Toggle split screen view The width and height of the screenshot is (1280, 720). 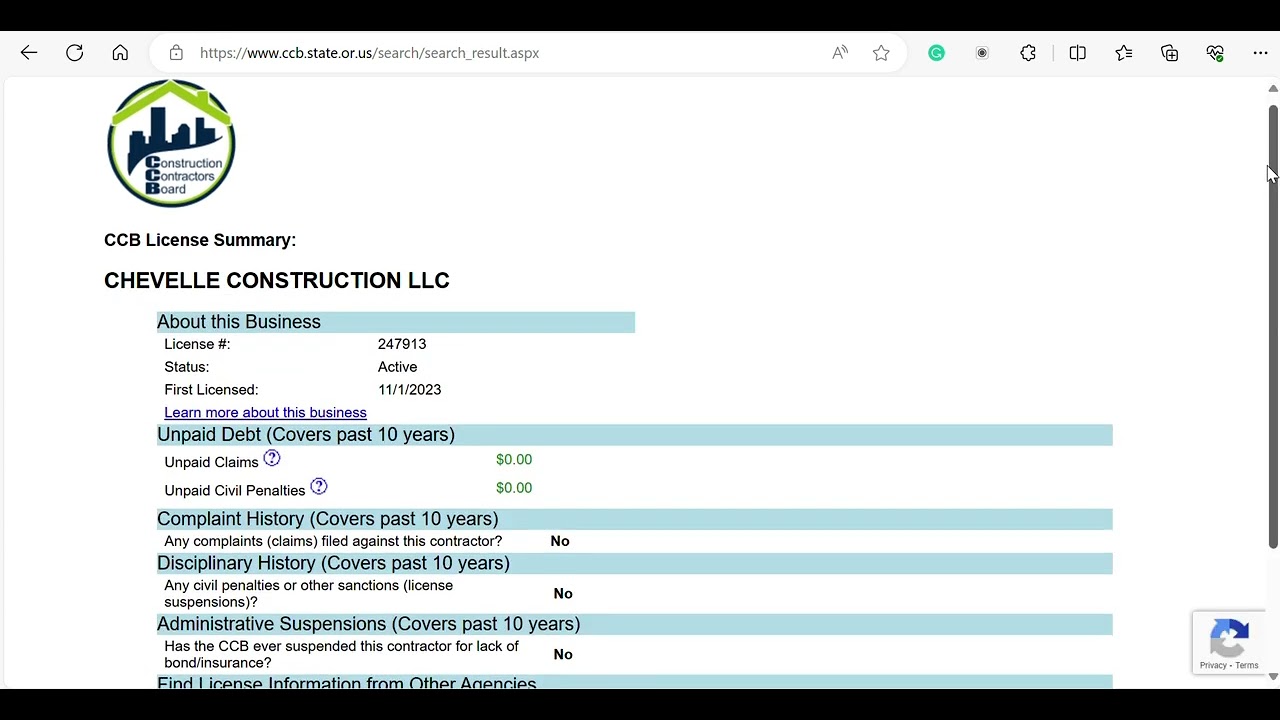tap(1078, 53)
